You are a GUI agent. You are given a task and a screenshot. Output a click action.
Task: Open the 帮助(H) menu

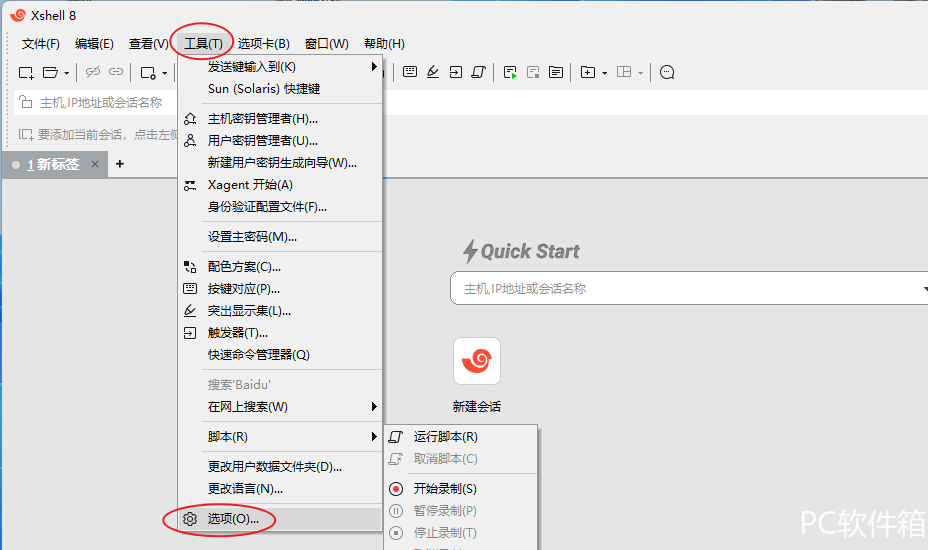point(384,44)
